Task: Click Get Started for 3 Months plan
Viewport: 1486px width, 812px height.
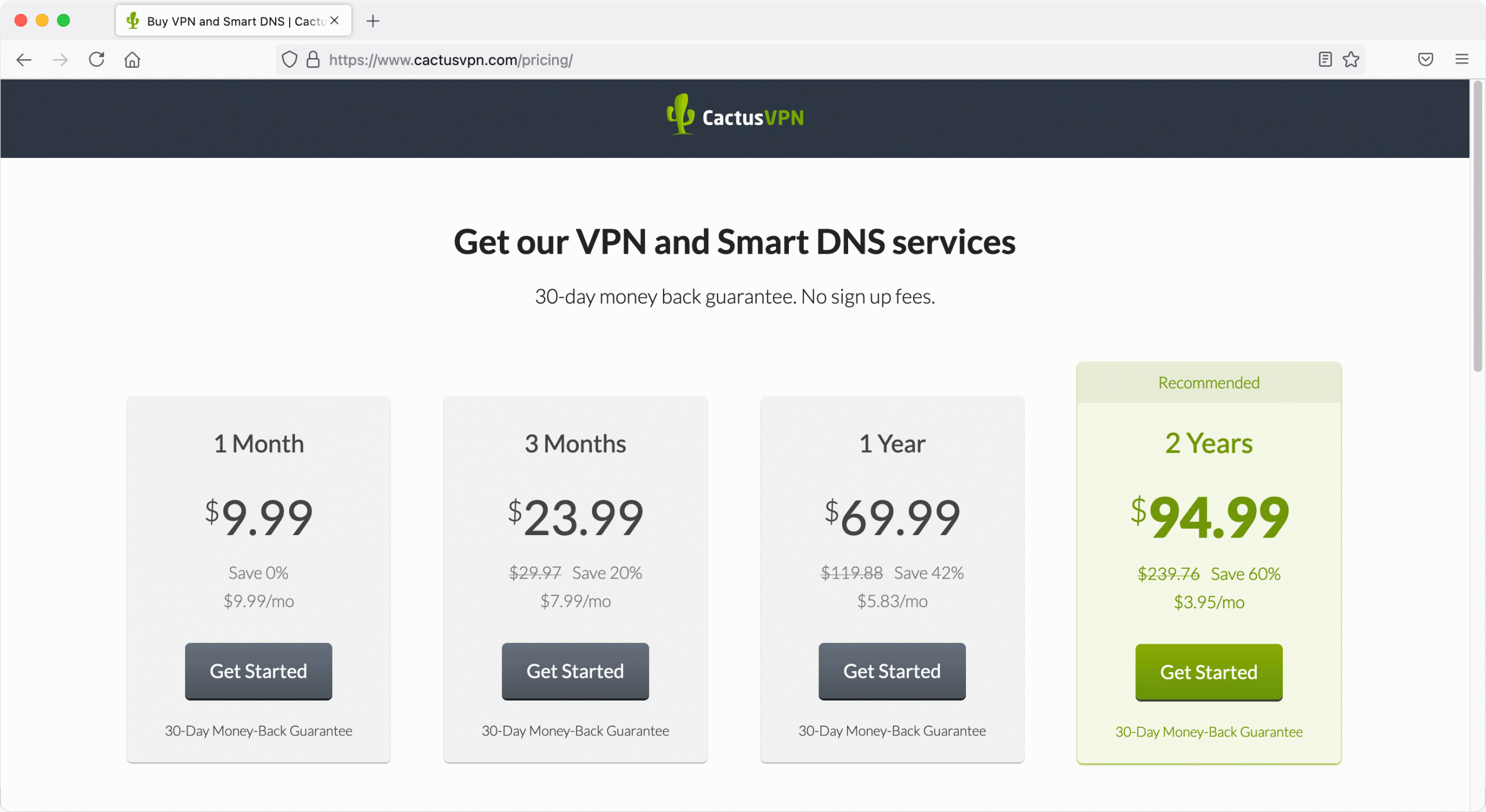Action: [575, 671]
